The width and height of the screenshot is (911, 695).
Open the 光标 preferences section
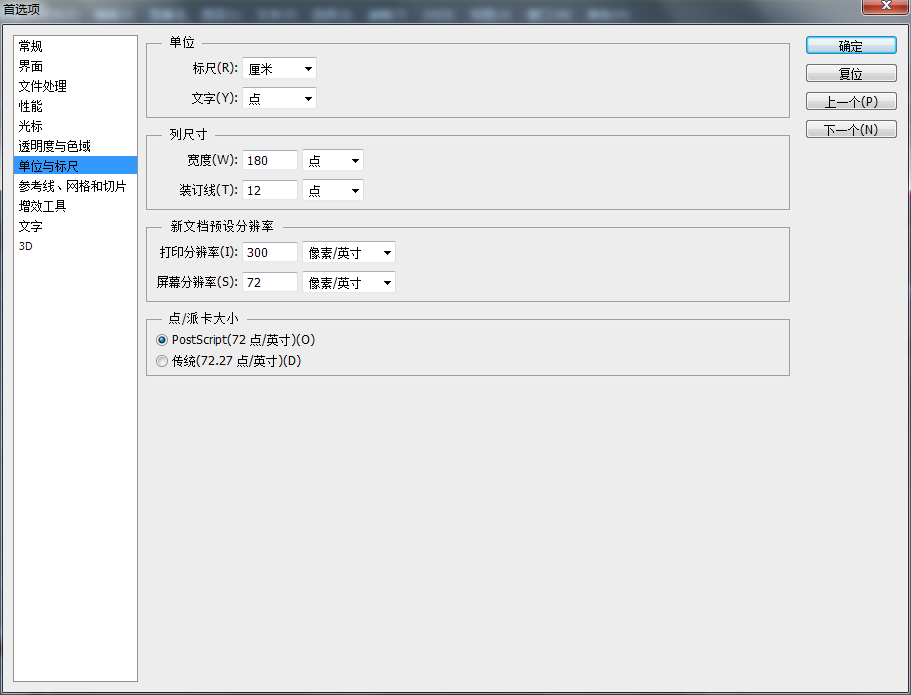30,126
